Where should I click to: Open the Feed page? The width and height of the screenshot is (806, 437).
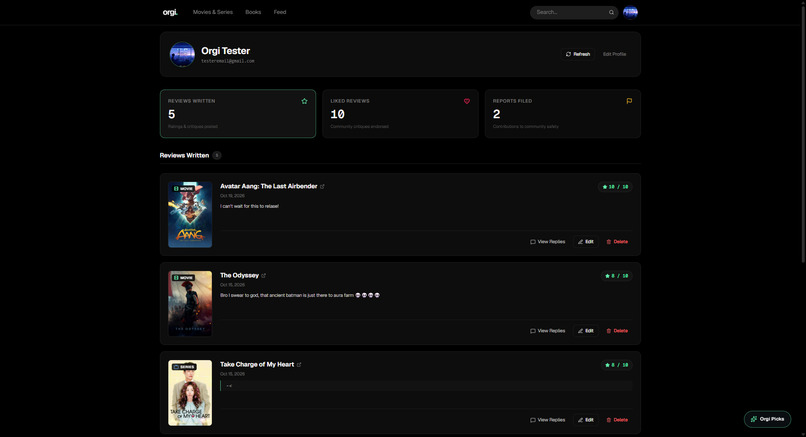pos(280,12)
